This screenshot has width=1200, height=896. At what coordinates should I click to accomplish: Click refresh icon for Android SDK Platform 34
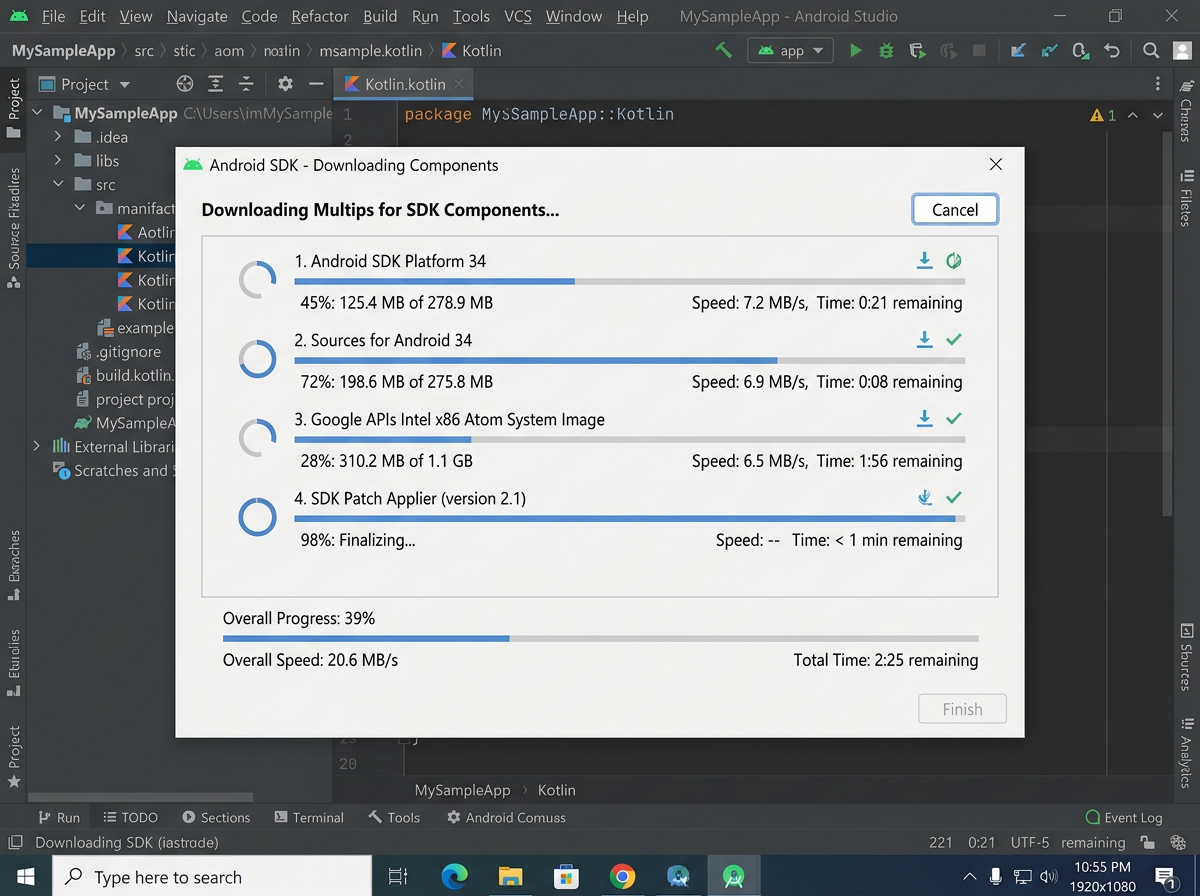954,261
